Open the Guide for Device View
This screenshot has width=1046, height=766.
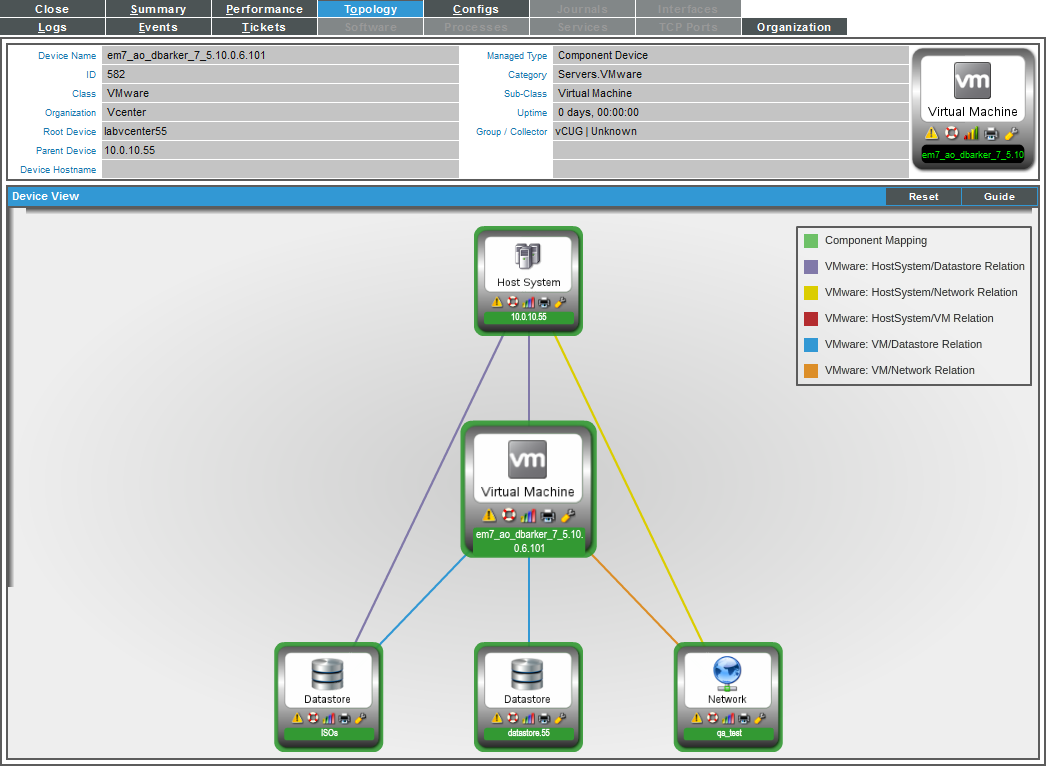click(999, 196)
